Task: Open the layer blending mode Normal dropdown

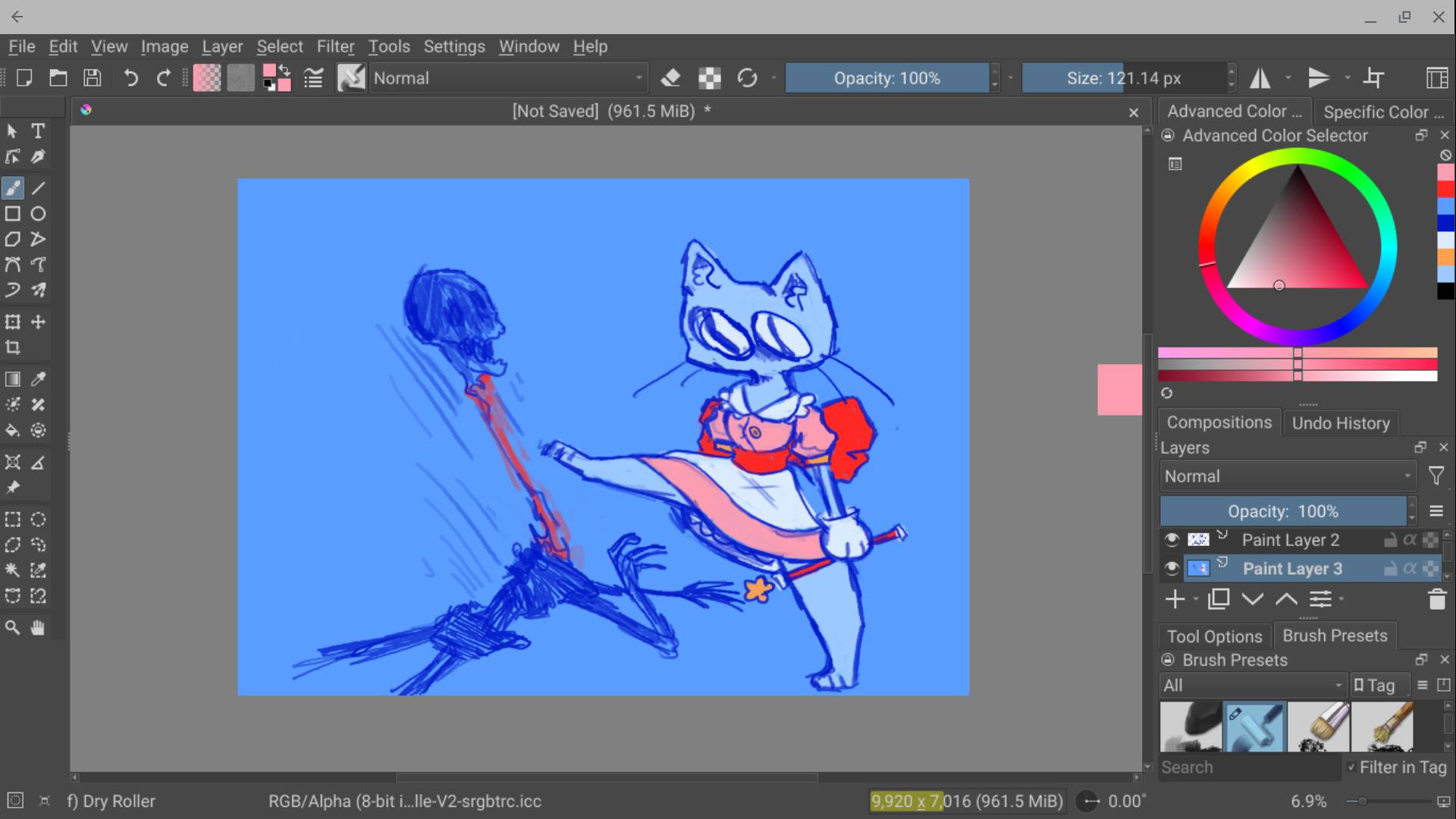Action: click(x=1288, y=476)
